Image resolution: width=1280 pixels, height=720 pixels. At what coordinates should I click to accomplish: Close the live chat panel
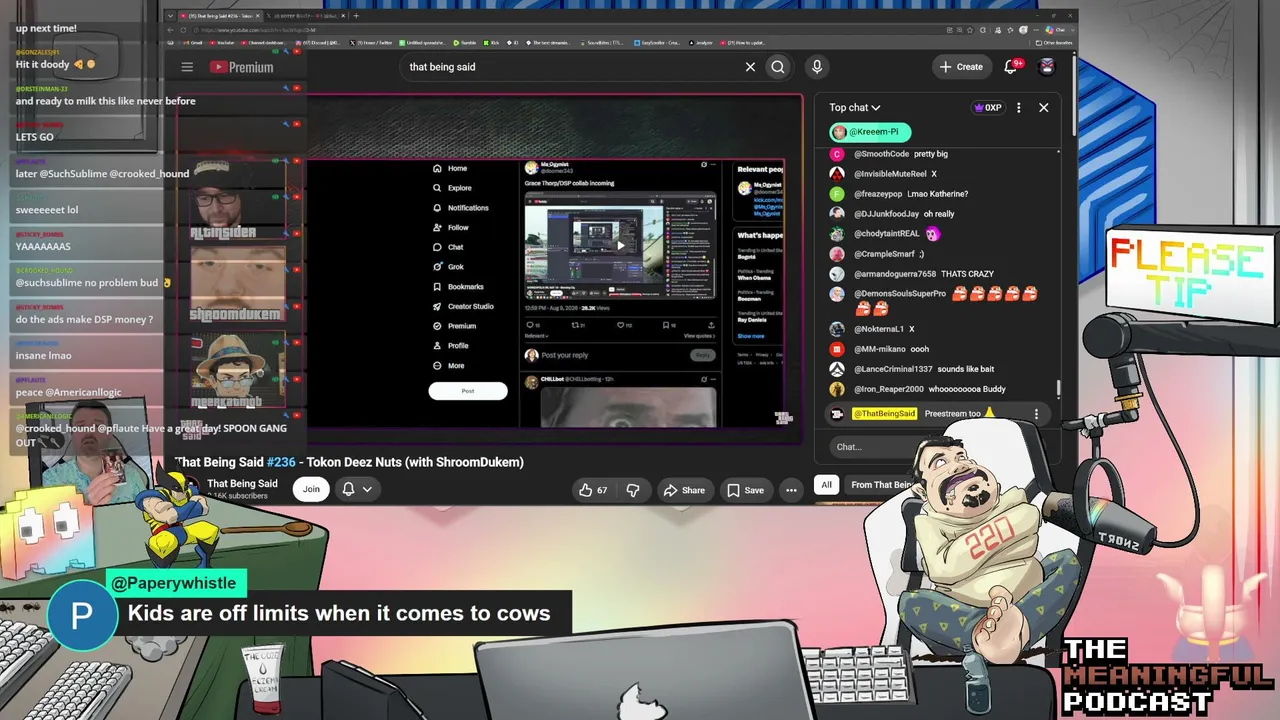(1043, 107)
